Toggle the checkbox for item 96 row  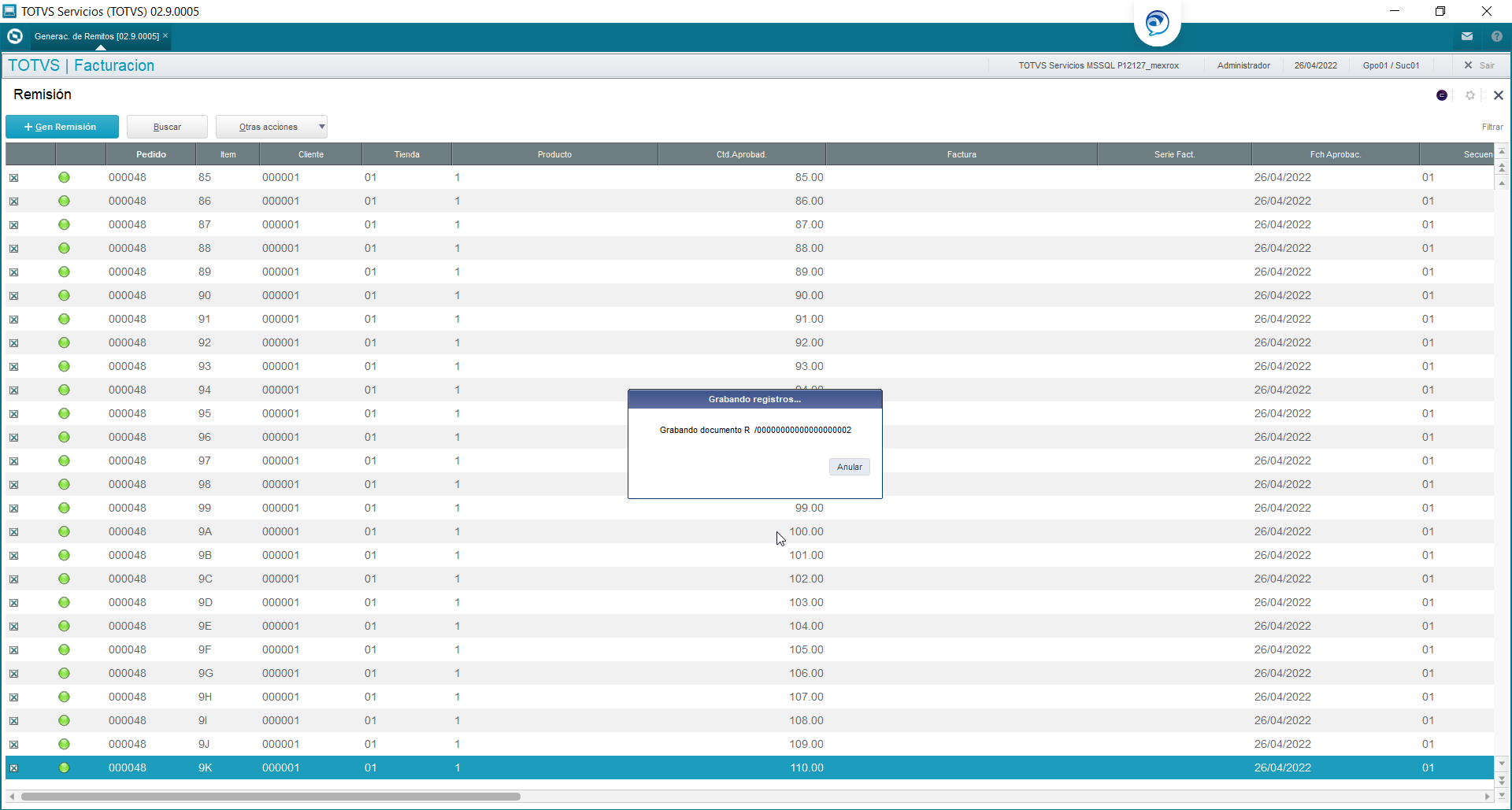click(x=13, y=438)
